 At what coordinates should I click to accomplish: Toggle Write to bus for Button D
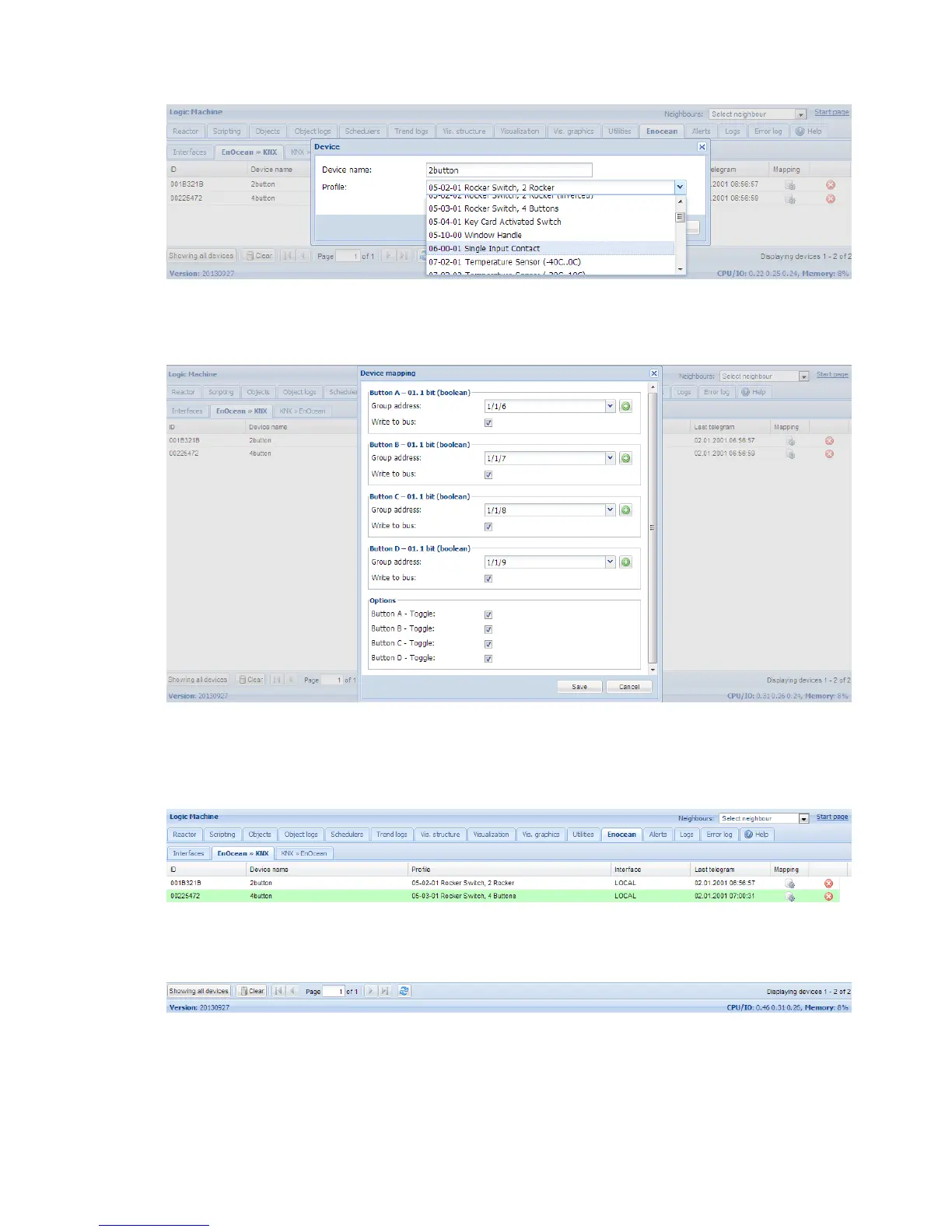[488, 579]
